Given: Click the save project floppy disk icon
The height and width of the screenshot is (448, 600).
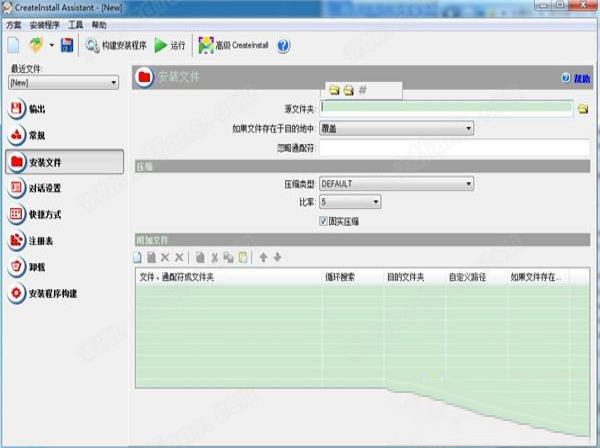Looking at the screenshot, I should click(x=67, y=45).
